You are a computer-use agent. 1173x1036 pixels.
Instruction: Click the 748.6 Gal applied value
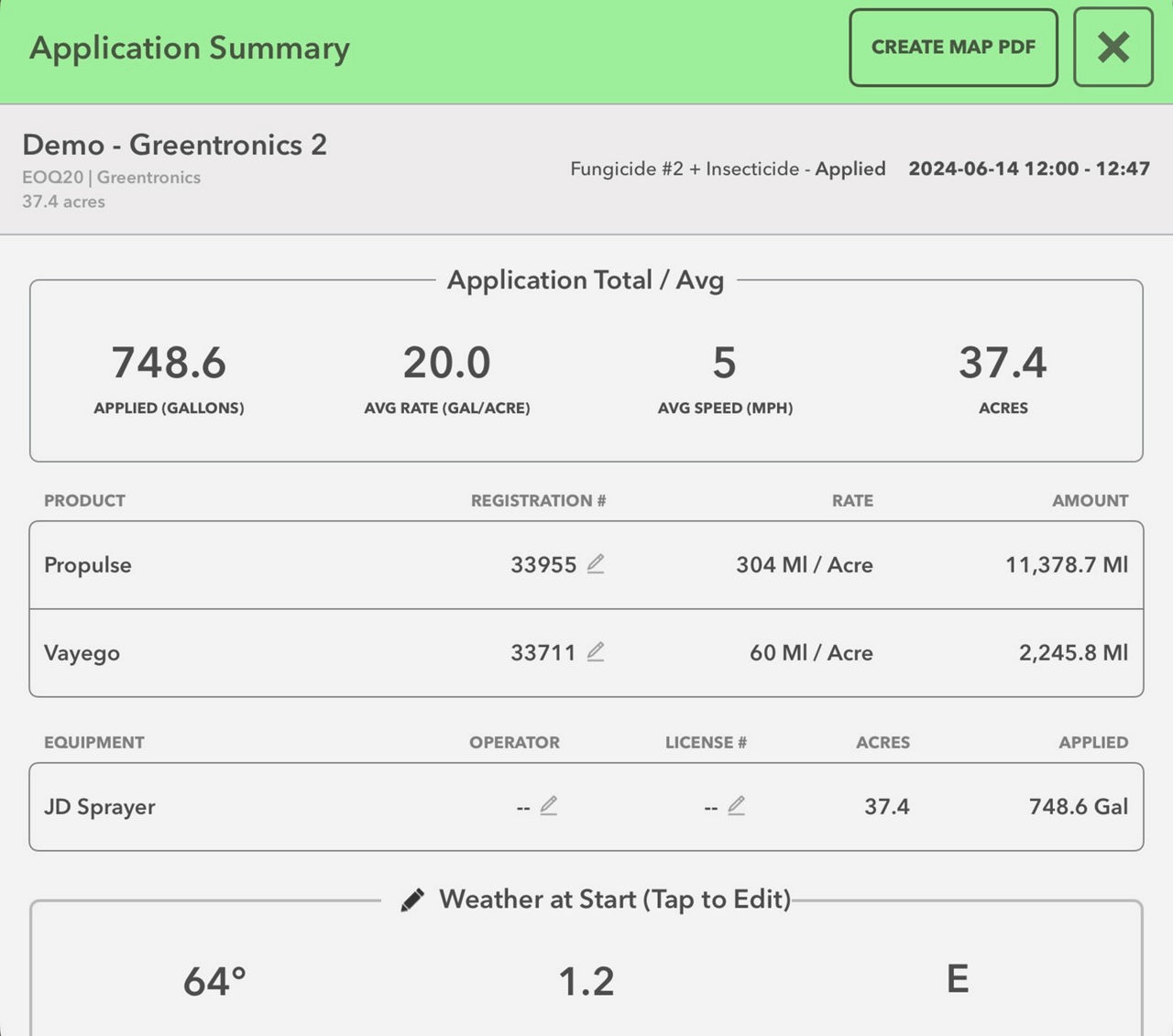pyautogui.click(x=1079, y=806)
